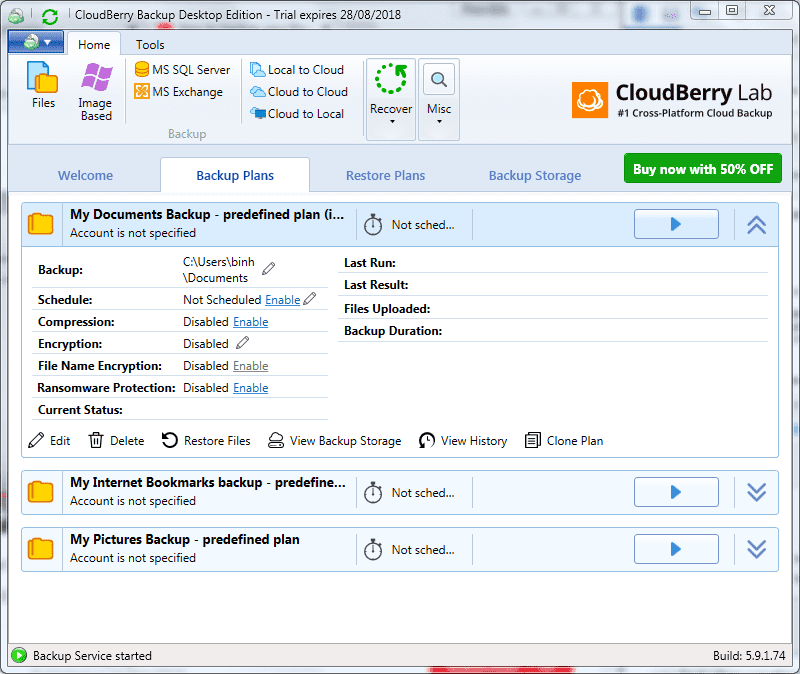Start an Image Based backup
This screenshot has height=674, width=800.
pyautogui.click(x=96, y=91)
